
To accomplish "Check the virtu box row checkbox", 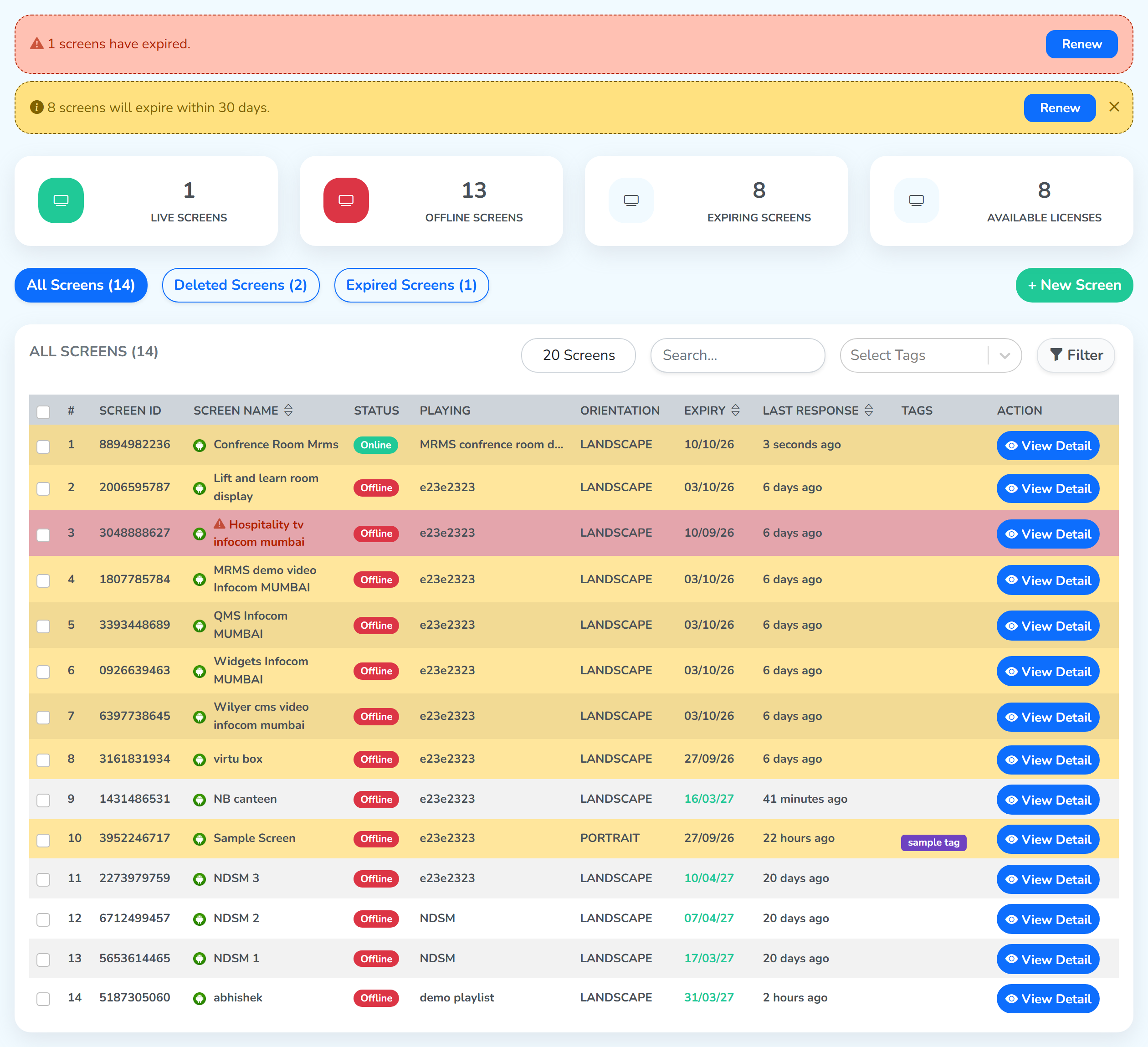I will (43, 760).
